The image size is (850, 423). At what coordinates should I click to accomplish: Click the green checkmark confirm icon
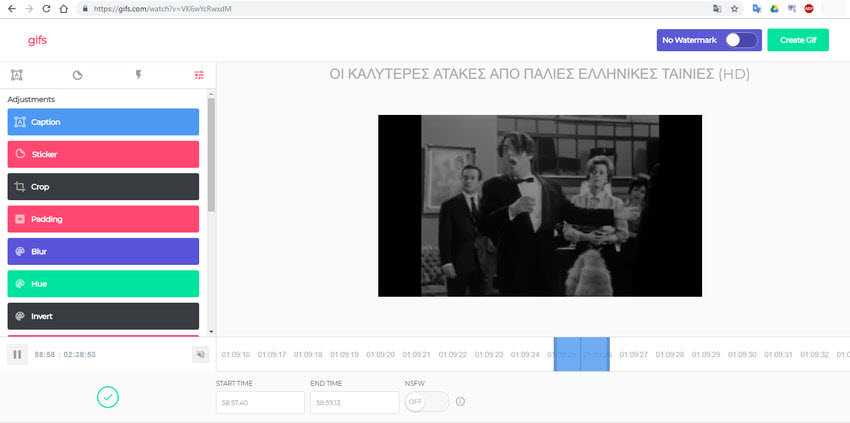coord(108,397)
